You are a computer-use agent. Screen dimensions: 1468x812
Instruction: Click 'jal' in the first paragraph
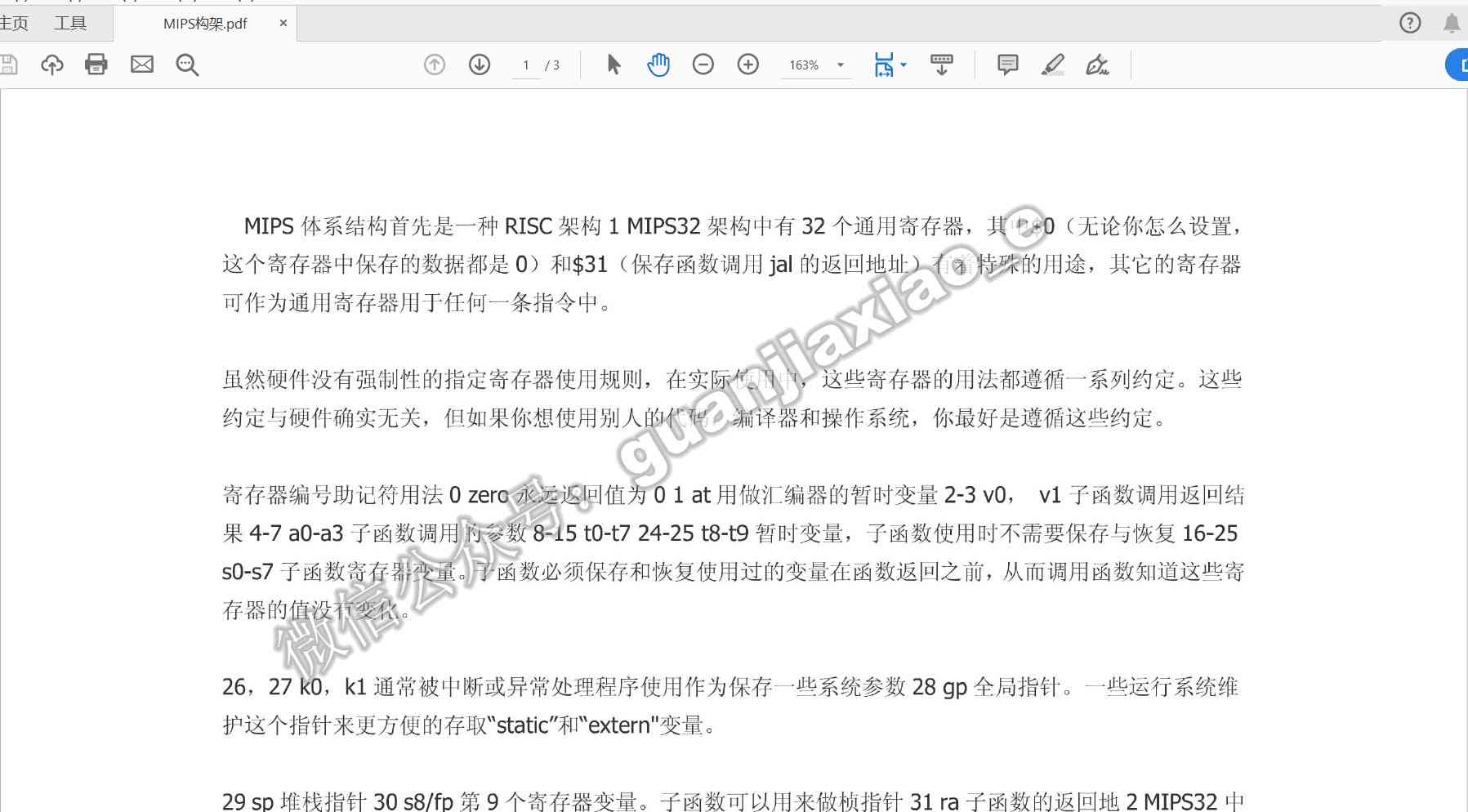(781, 265)
